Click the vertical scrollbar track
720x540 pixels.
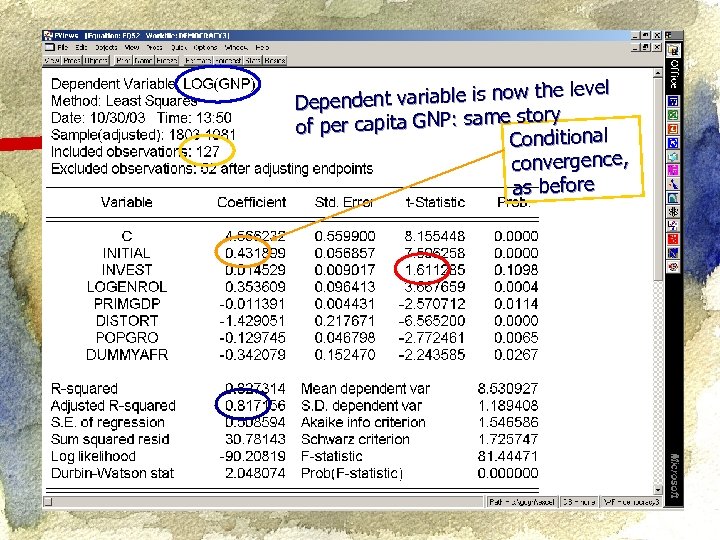[658, 381]
